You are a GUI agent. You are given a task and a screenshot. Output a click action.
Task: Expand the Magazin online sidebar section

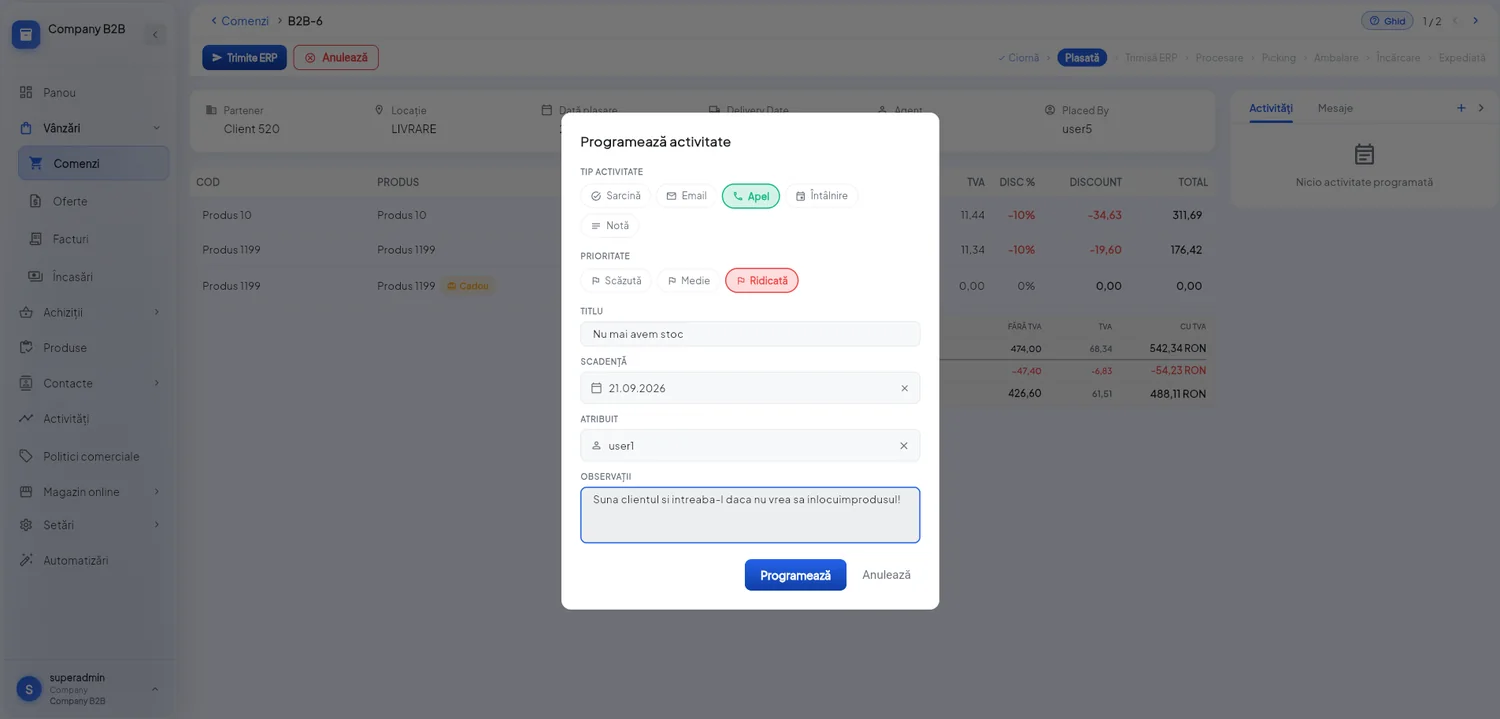(x=93, y=492)
